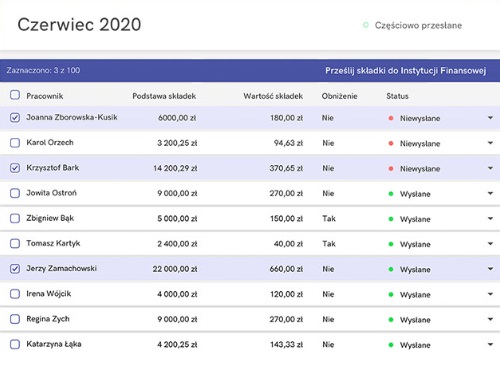Select the name Krzysztof Bark
This screenshot has width=500, height=368.
coord(53,168)
